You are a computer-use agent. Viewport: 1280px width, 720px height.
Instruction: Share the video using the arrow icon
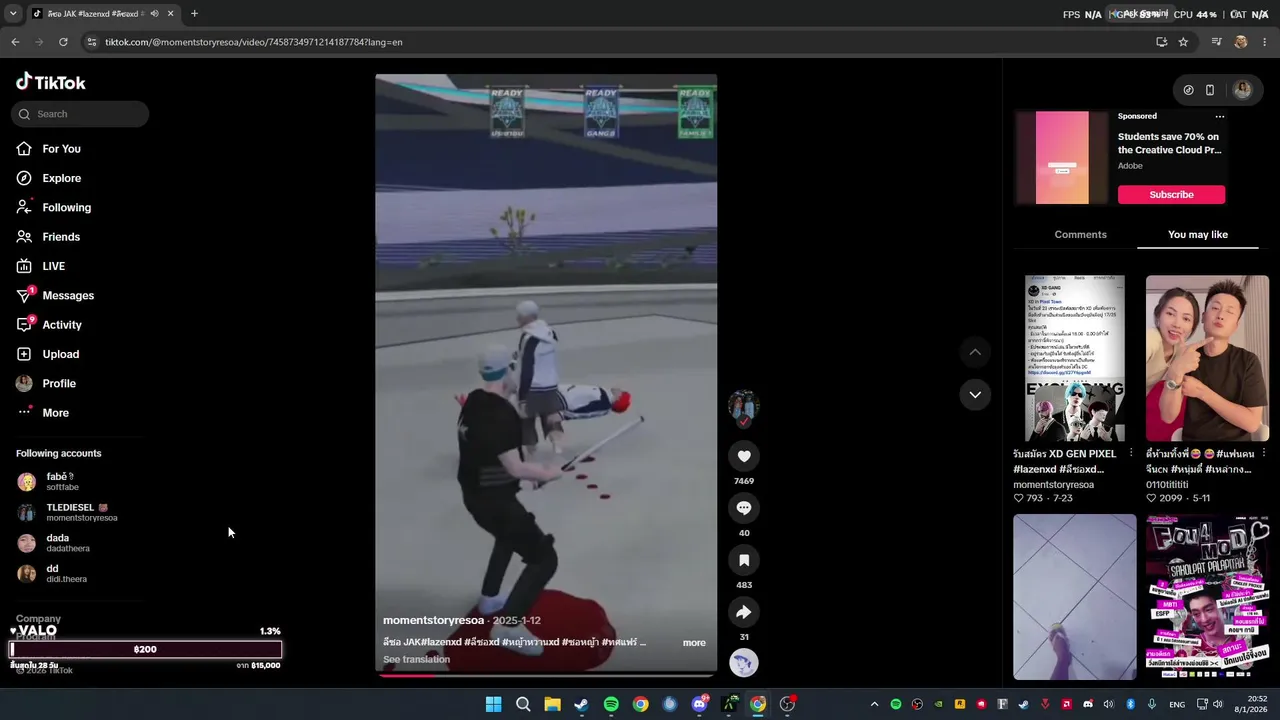[744, 612]
